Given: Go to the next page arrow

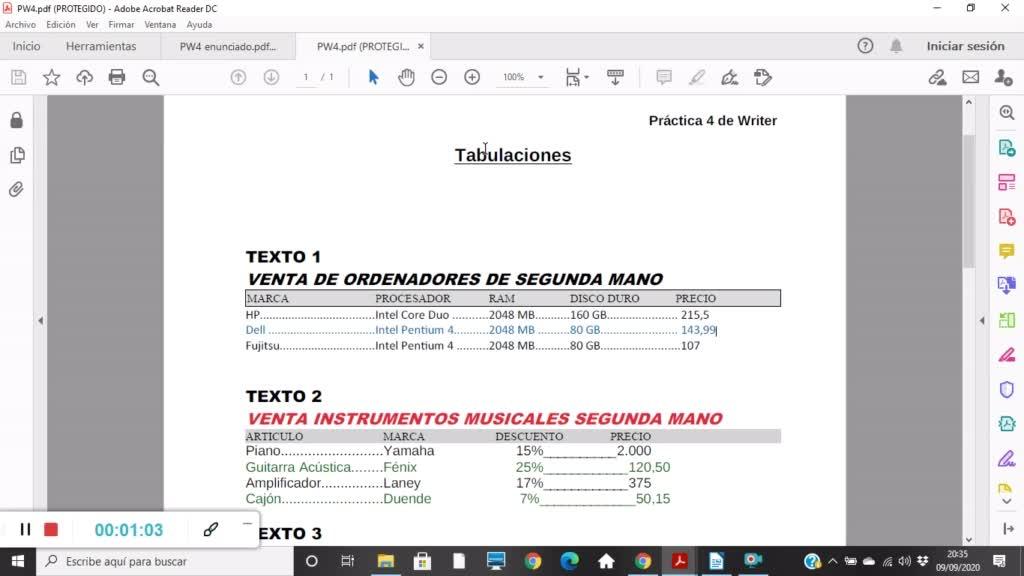Looking at the screenshot, I should point(271,77).
